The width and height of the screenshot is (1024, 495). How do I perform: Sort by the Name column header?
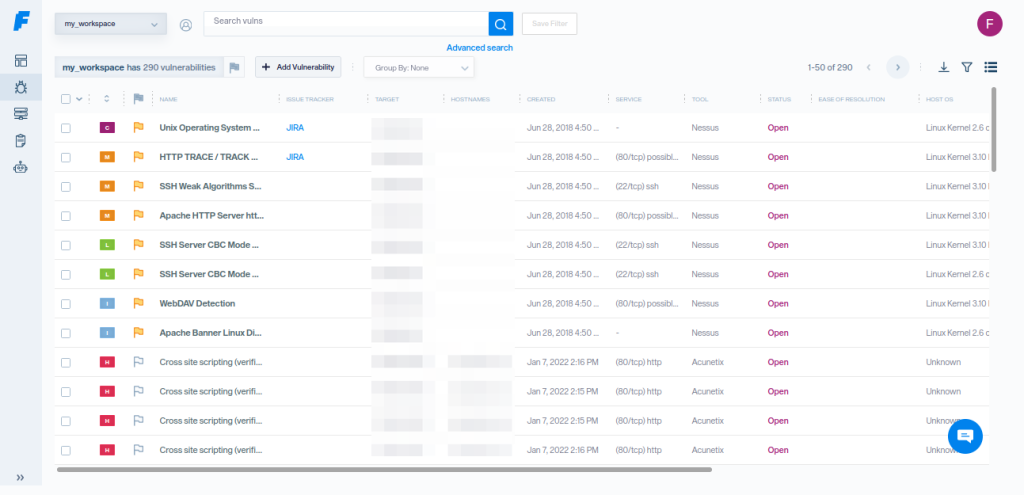pos(169,99)
